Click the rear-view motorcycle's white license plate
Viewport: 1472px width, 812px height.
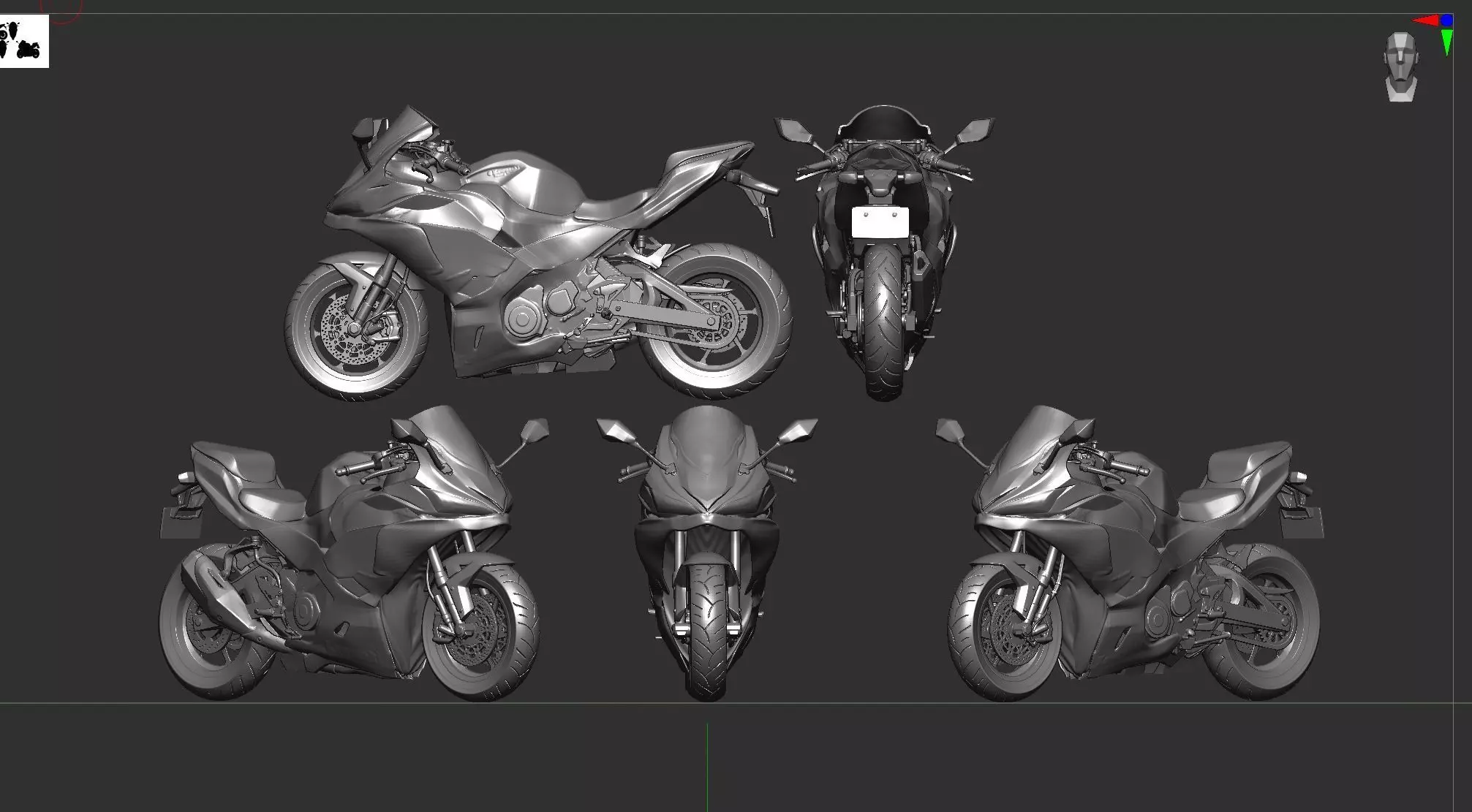pyautogui.click(x=880, y=222)
